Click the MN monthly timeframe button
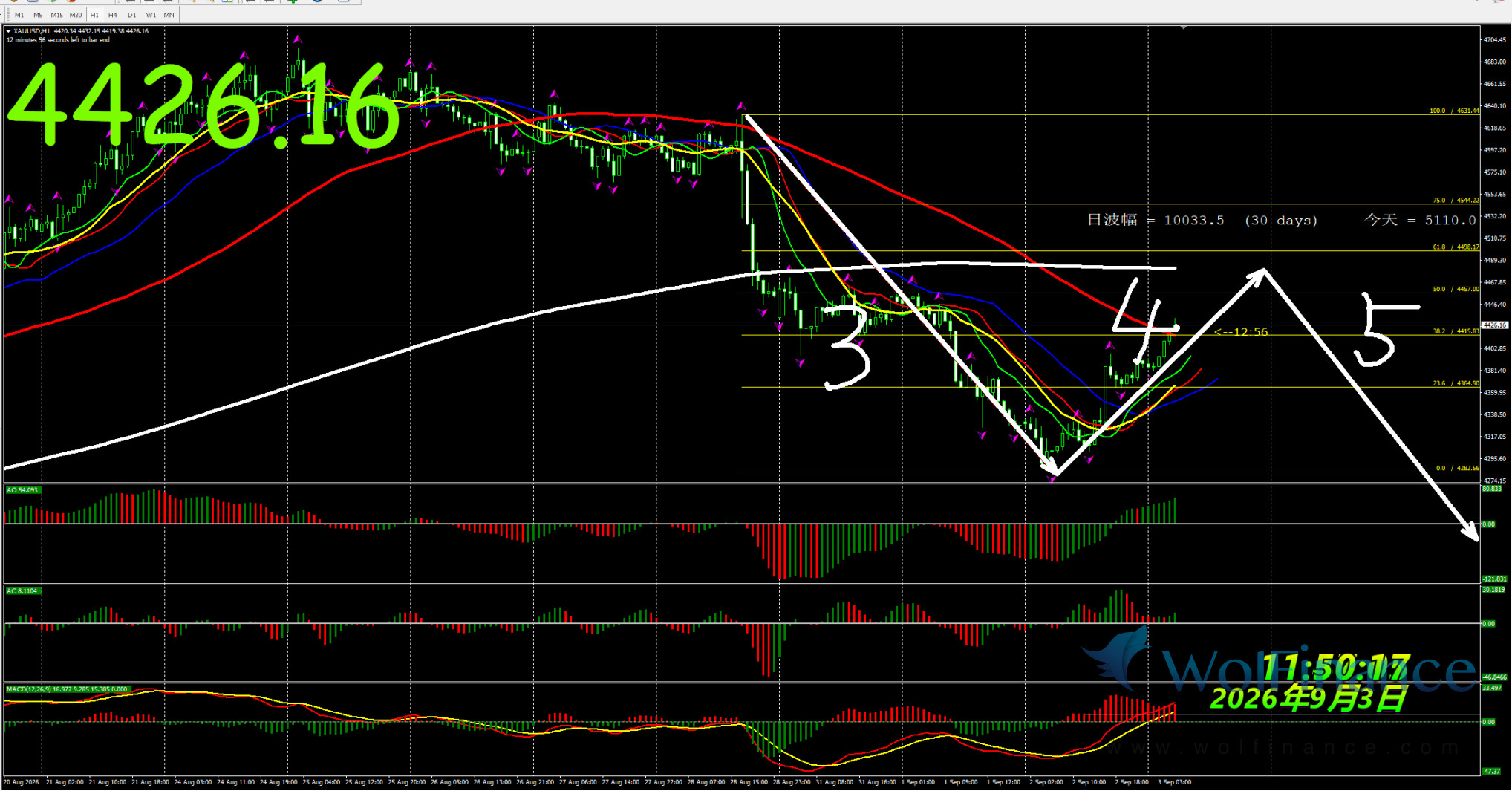This screenshot has width=1512, height=791. click(x=169, y=15)
